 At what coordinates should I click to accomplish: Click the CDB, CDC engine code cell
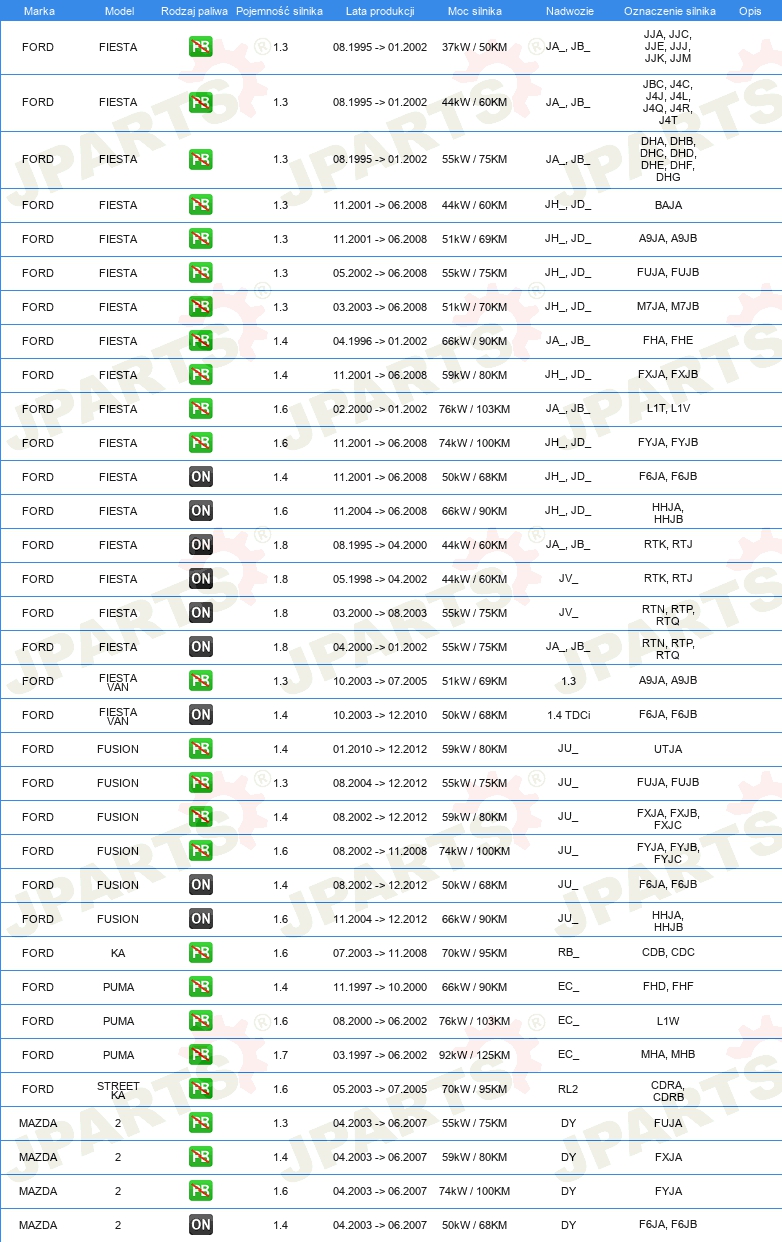pyautogui.click(x=668, y=953)
